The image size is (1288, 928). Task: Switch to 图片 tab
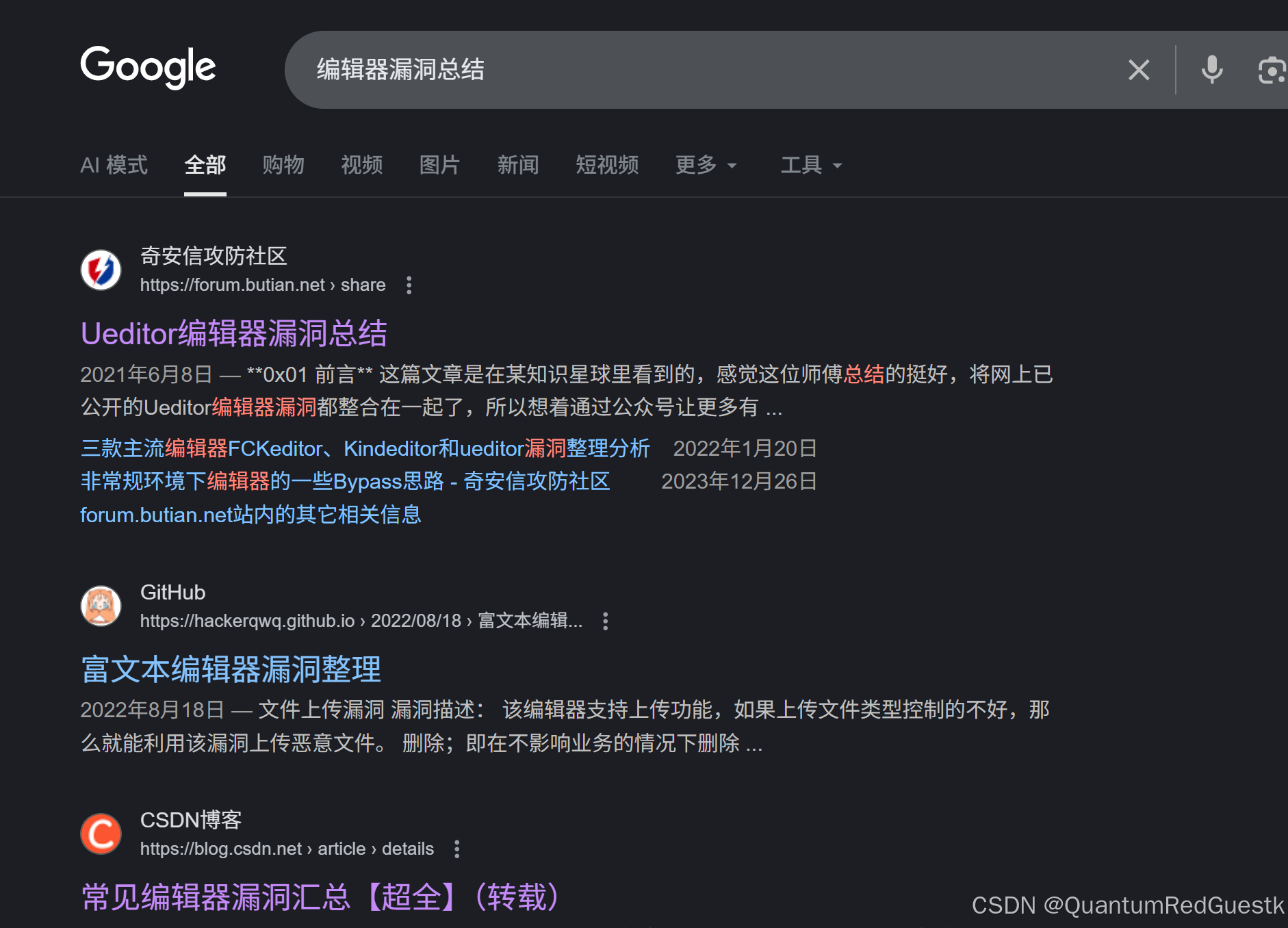(x=439, y=165)
